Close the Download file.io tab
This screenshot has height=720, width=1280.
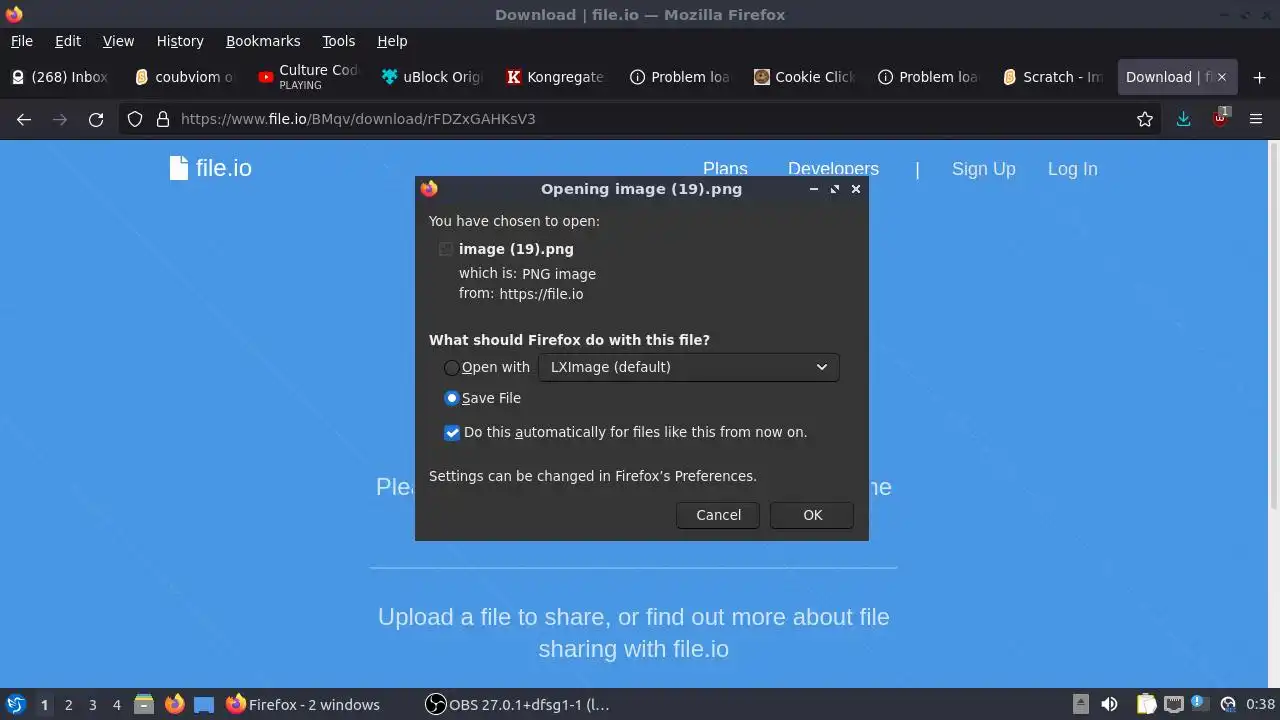tap(1221, 77)
